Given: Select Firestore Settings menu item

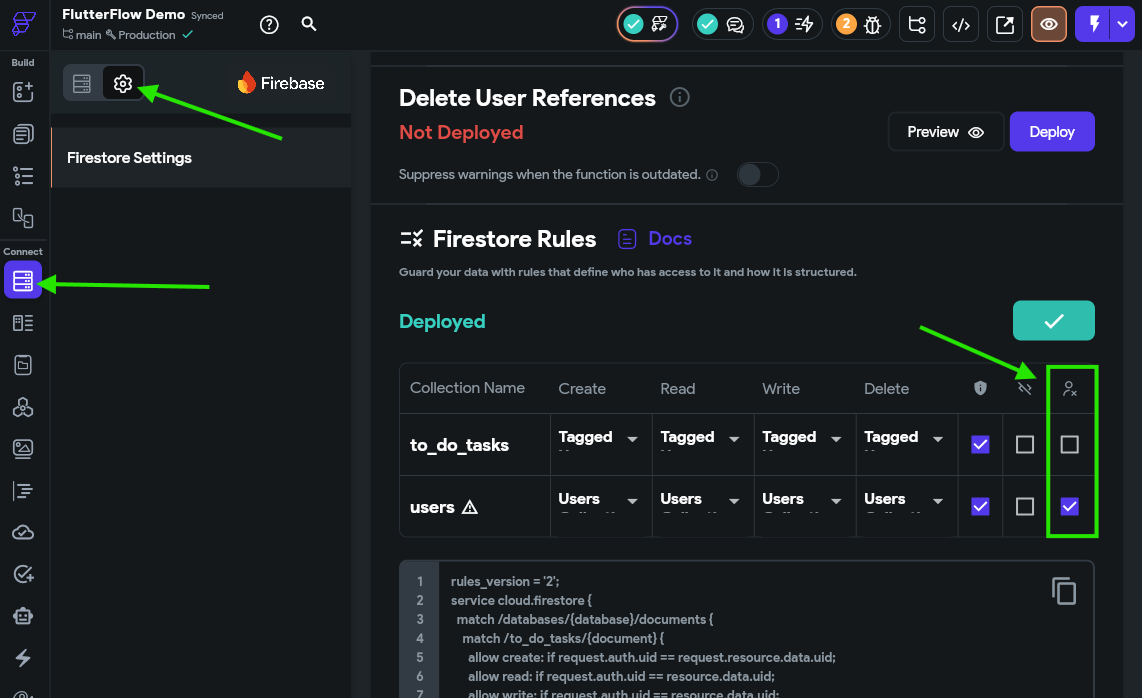Looking at the screenshot, I should (x=201, y=158).
